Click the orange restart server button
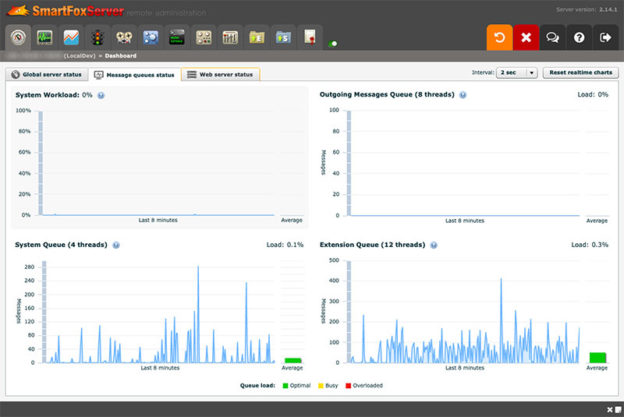This screenshot has width=624, height=417. tap(499, 37)
